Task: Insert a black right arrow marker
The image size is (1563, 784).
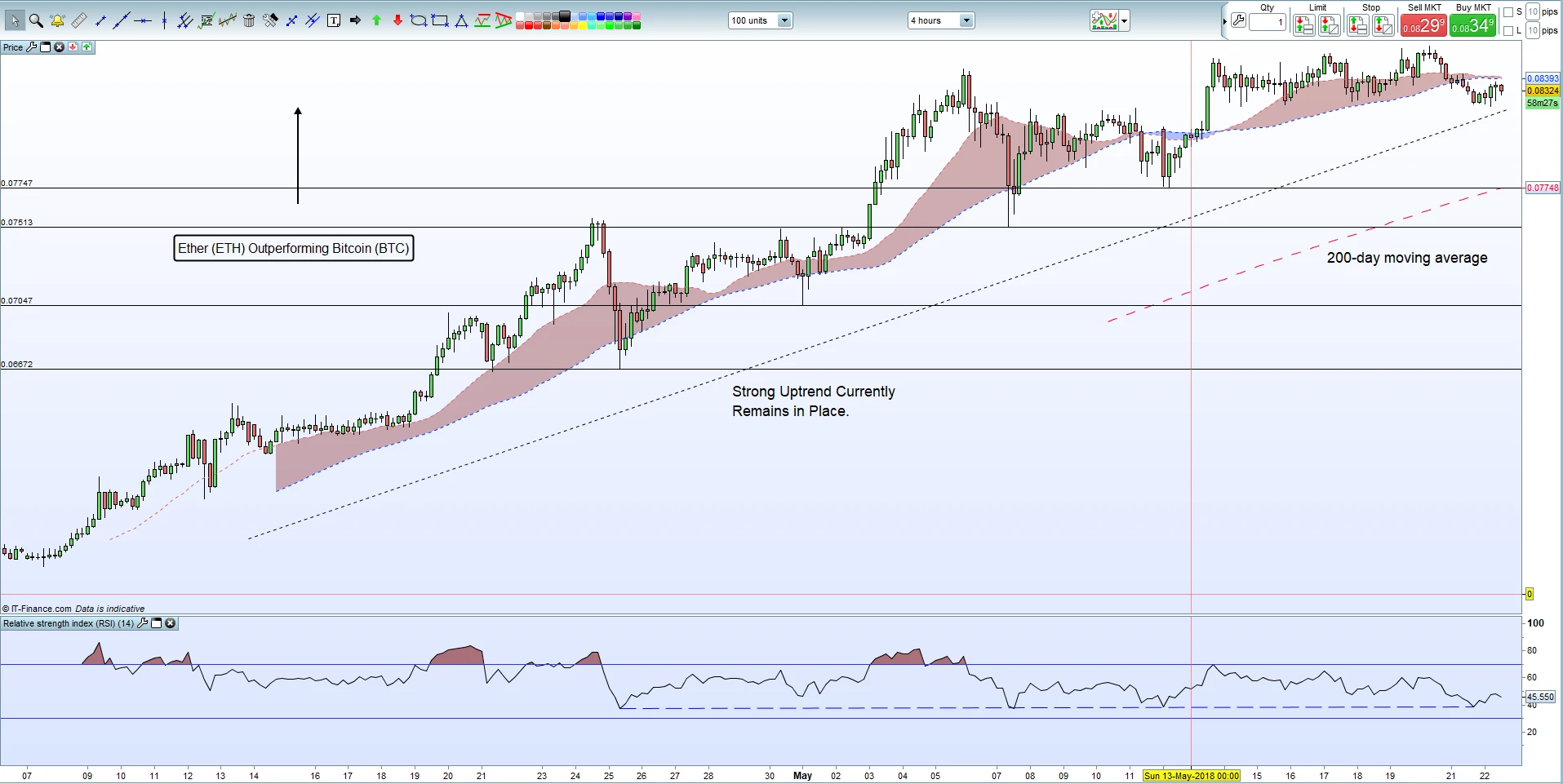Action: [355, 20]
